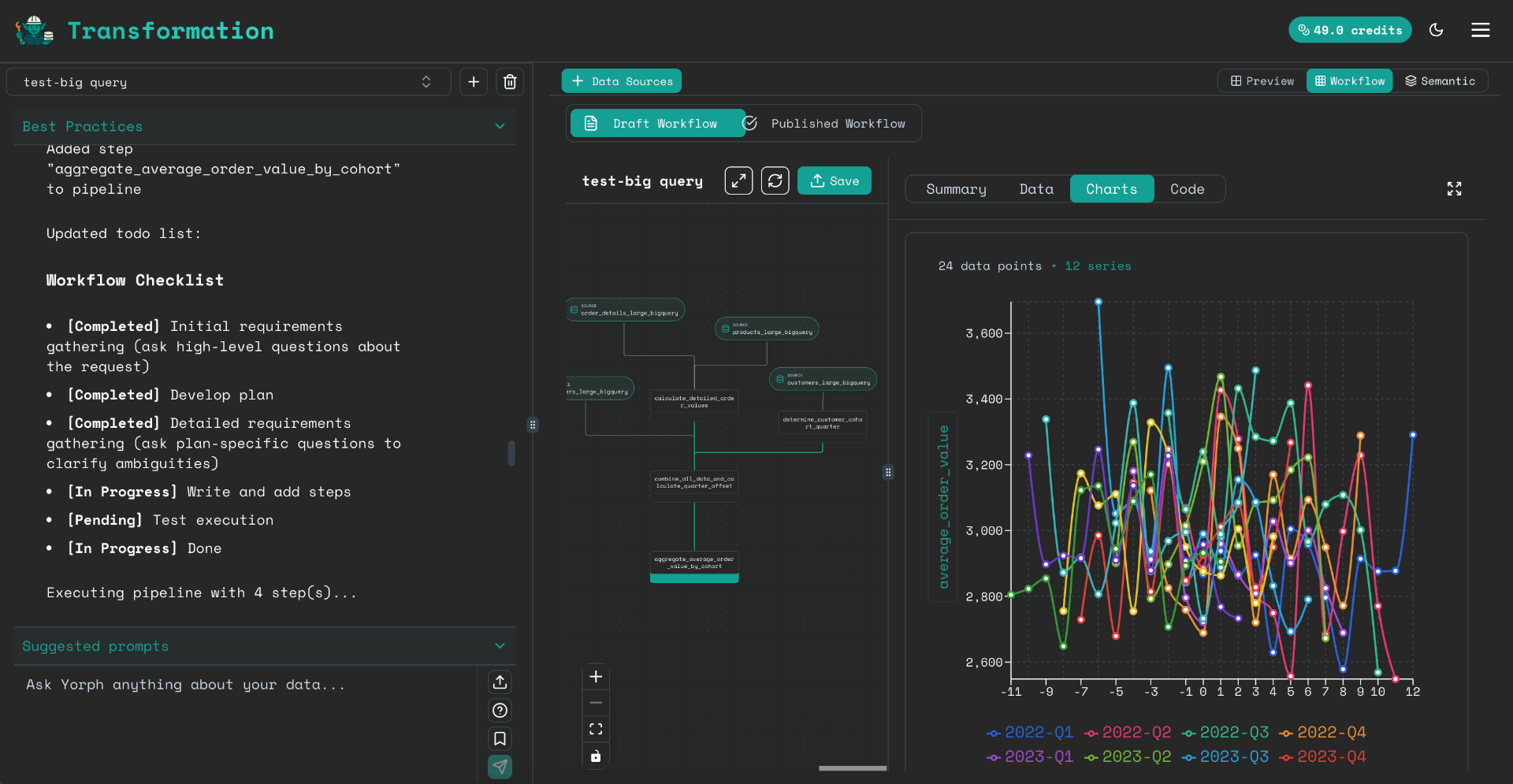Screen dimensions: 1513x784
Task: Open the help icon near the chat box
Action: (x=500, y=710)
